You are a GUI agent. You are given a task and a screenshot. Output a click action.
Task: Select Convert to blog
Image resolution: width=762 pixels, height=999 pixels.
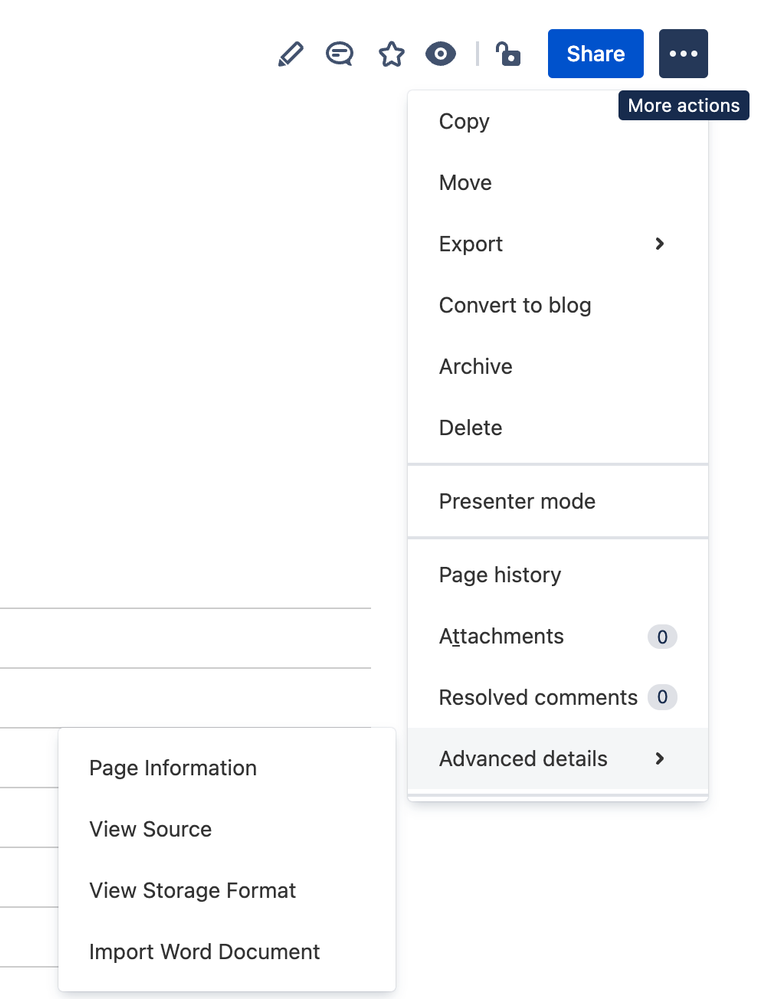557,305
